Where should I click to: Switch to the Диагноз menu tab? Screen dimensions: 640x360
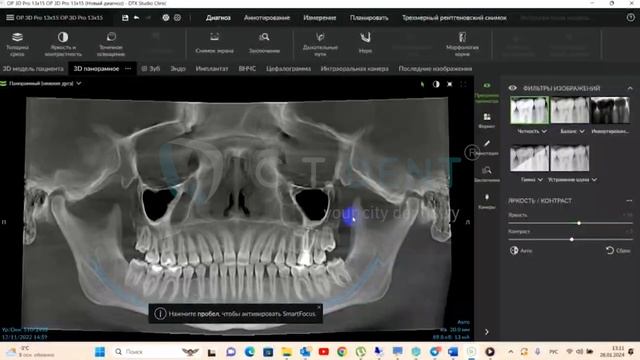pos(218,18)
